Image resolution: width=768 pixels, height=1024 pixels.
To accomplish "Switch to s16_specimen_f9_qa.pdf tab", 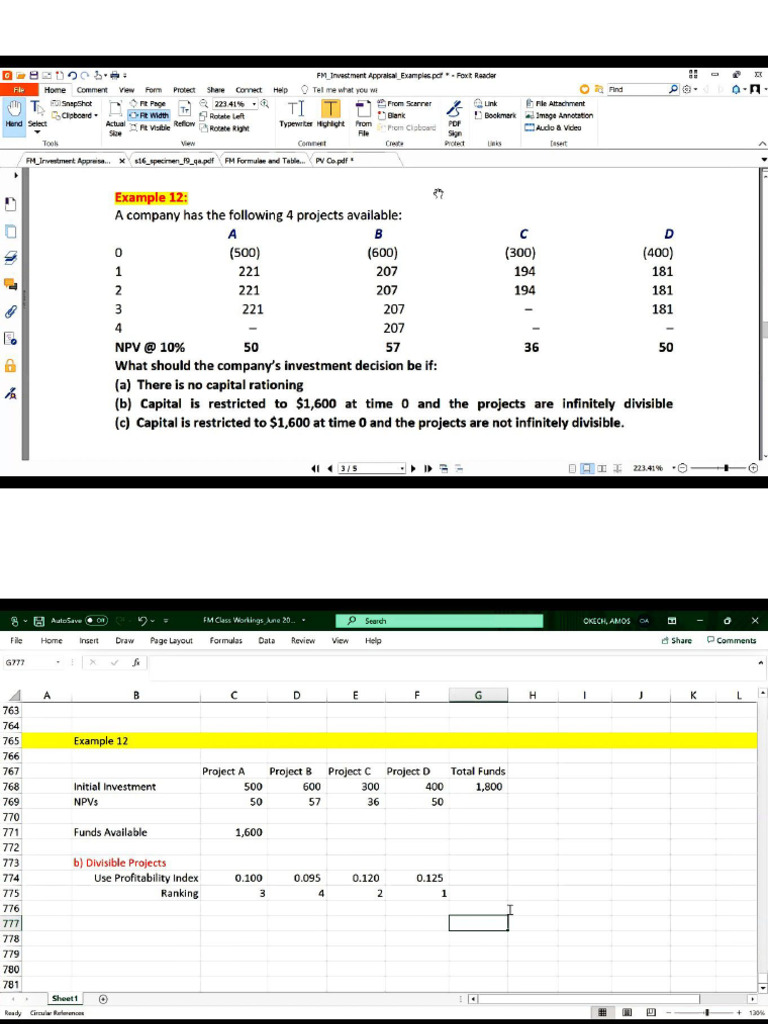I will coord(176,160).
